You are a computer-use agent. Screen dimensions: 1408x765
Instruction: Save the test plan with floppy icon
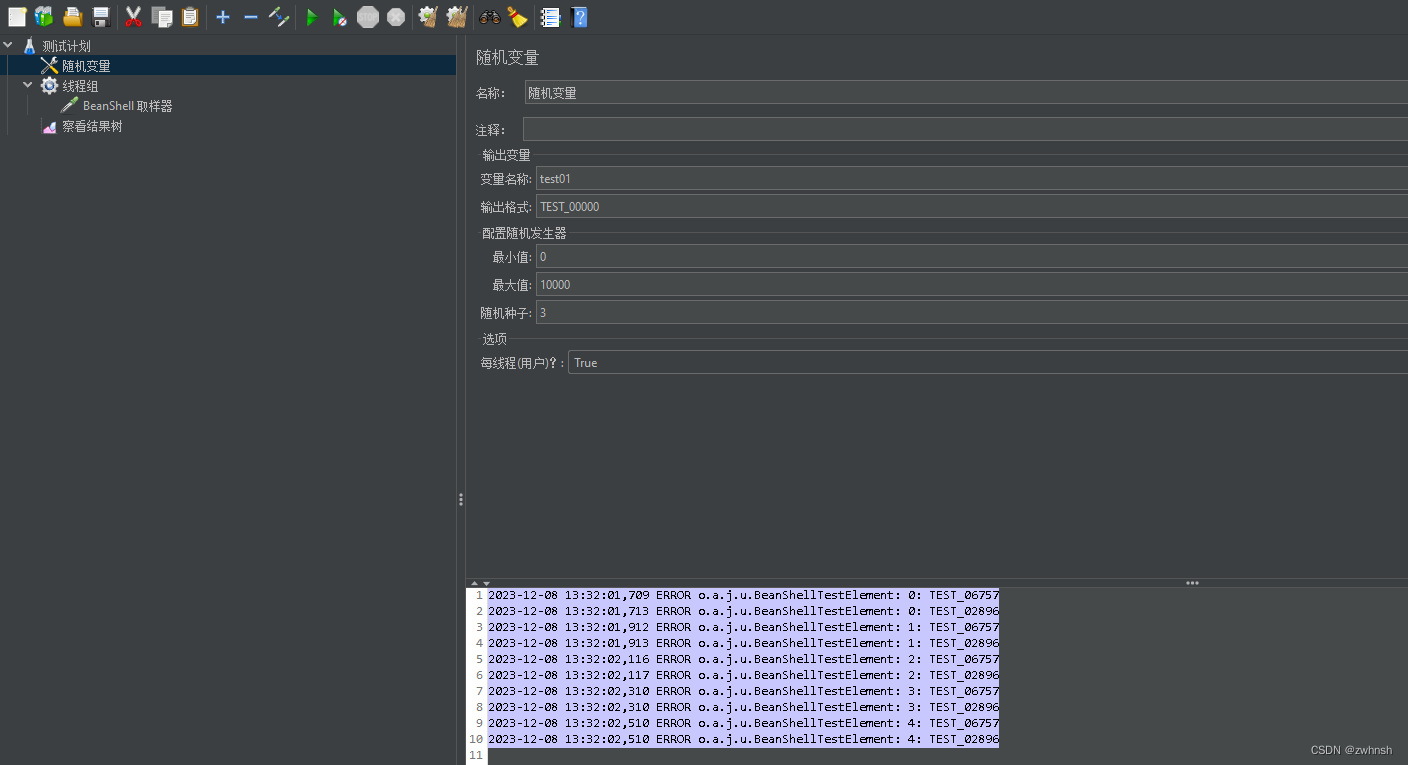100,16
